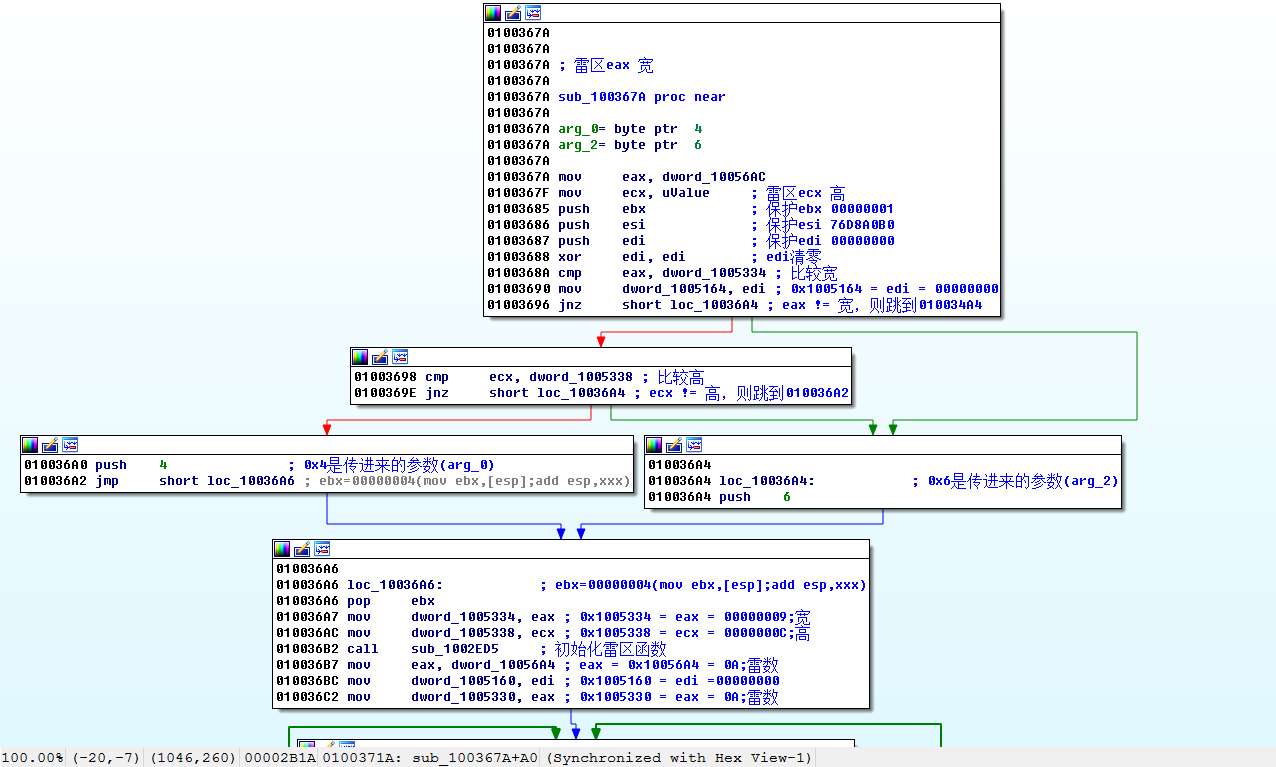Click pencil edit icon on 01003698 block
The width and height of the screenshot is (1276, 767).
[380, 357]
